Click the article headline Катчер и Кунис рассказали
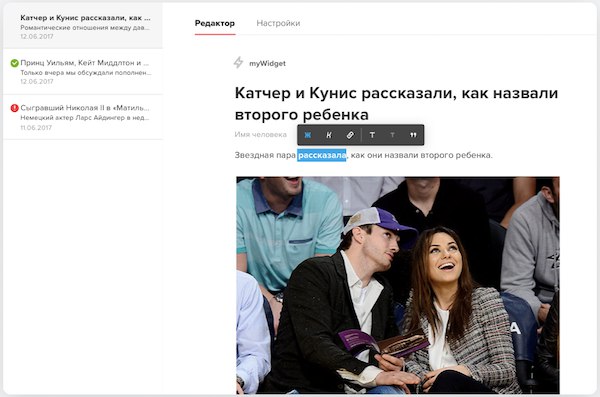This screenshot has height=397, width=600. [x=396, y=103]
